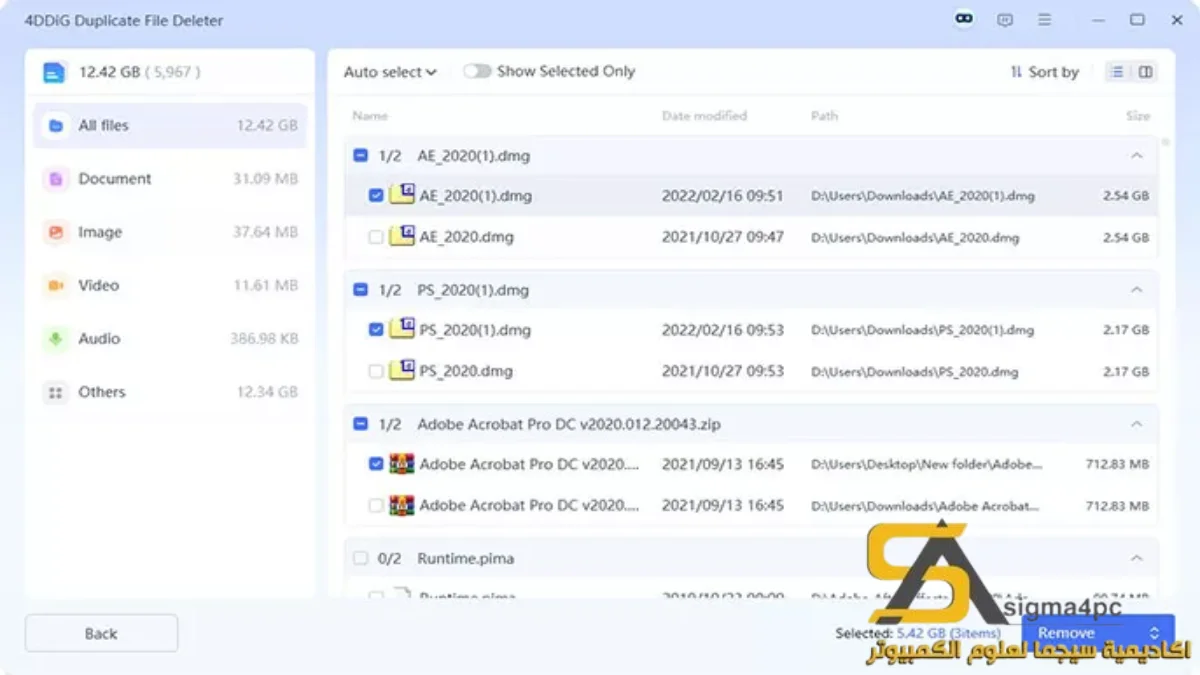Click the Size column header

pos(1138,116)
